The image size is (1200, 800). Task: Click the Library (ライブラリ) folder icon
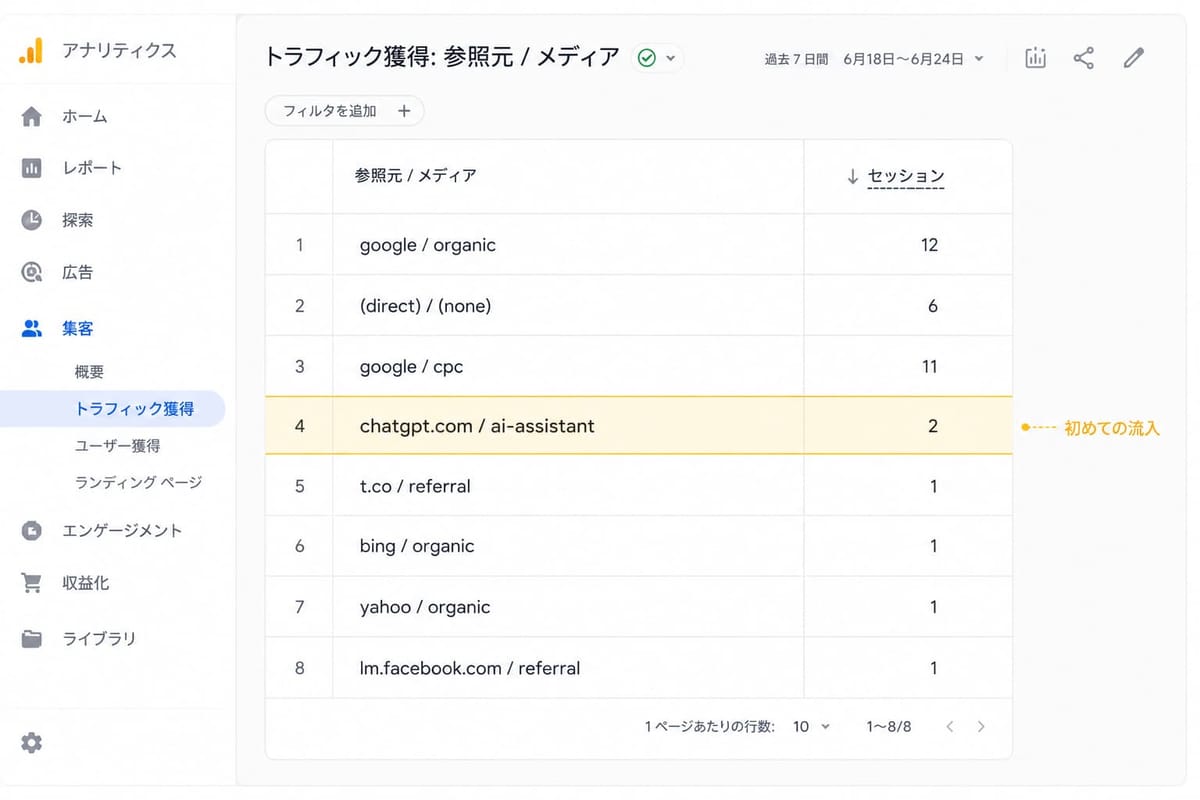32,639
